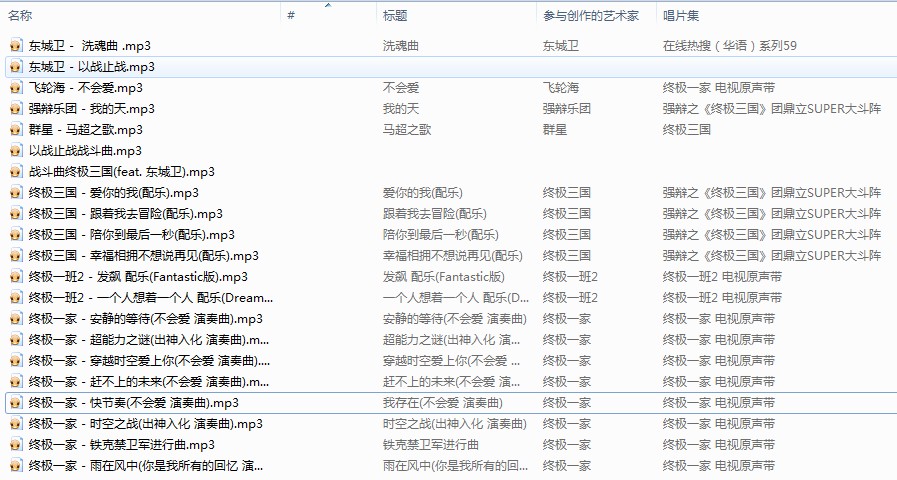Click mp3 icon of 强辩乐团 - 我的天.mp3
Viewport: 897px width, 480px height.
coord(17,109)
